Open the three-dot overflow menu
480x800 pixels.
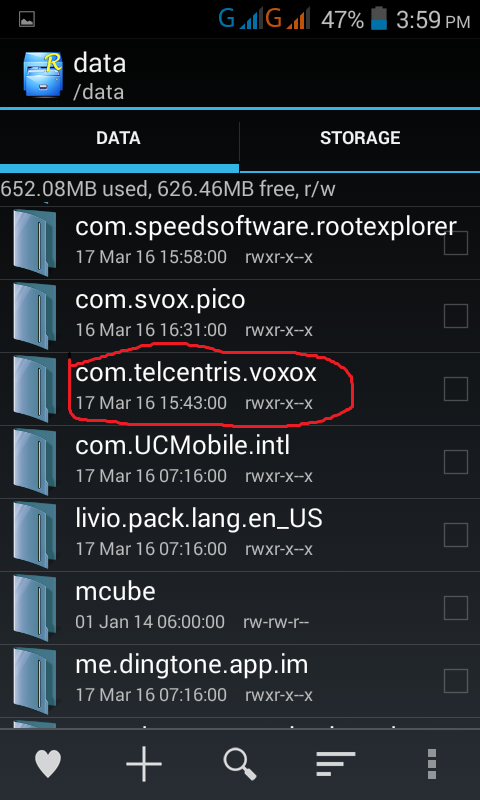point(432,764)
